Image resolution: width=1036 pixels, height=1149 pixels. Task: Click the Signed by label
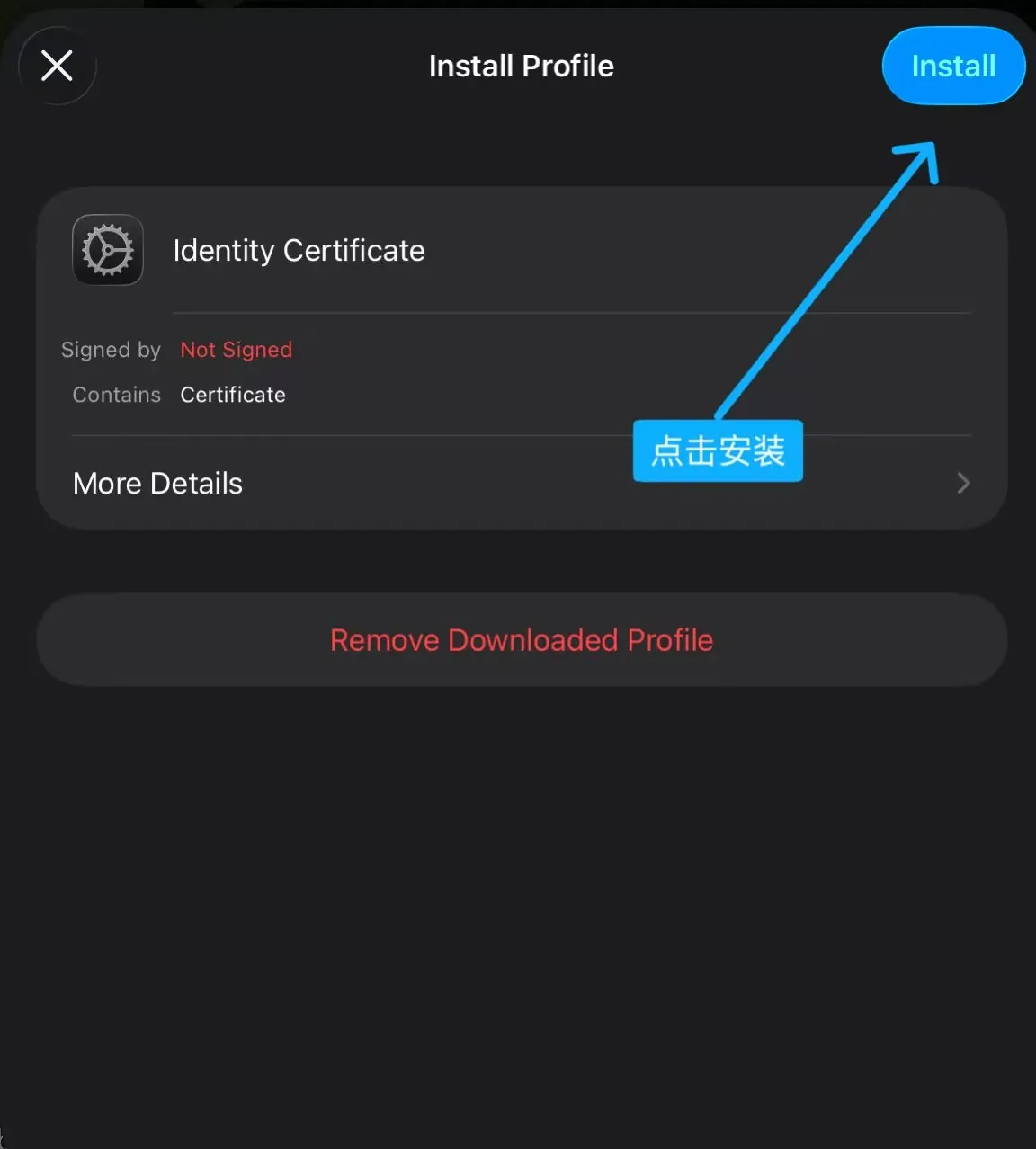coord(111,350)
